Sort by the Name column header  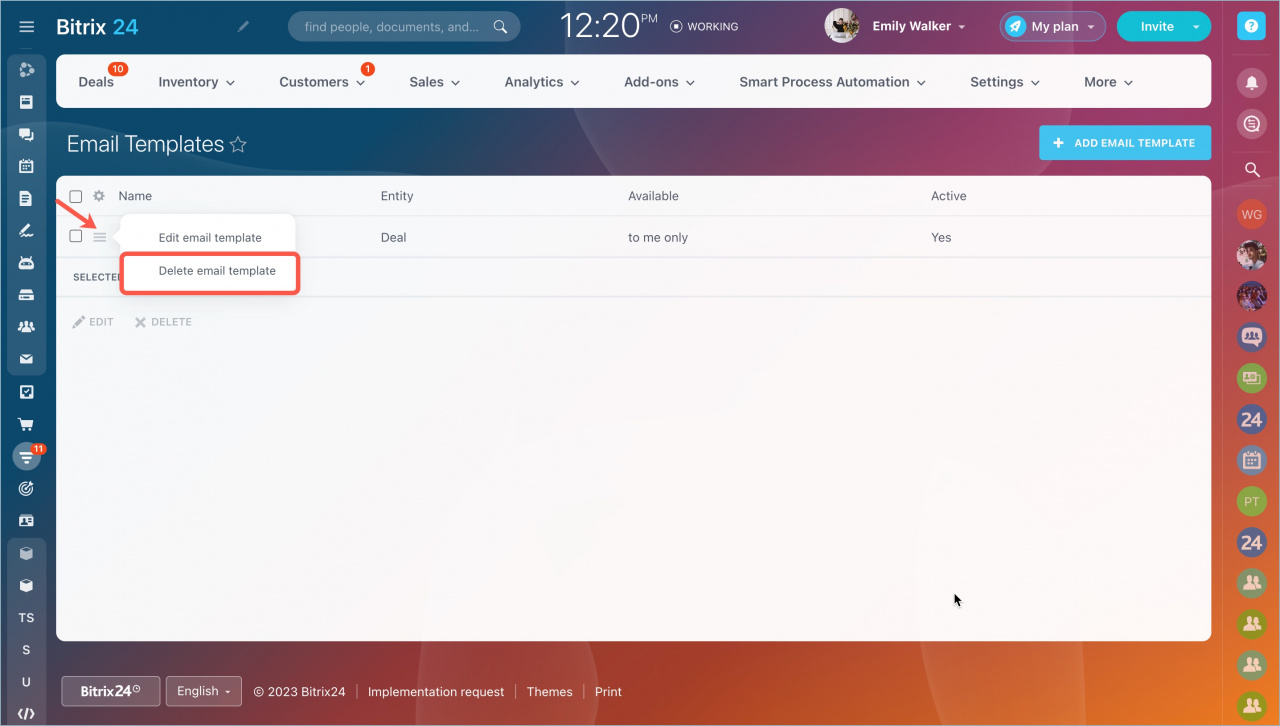pos(135,196)
